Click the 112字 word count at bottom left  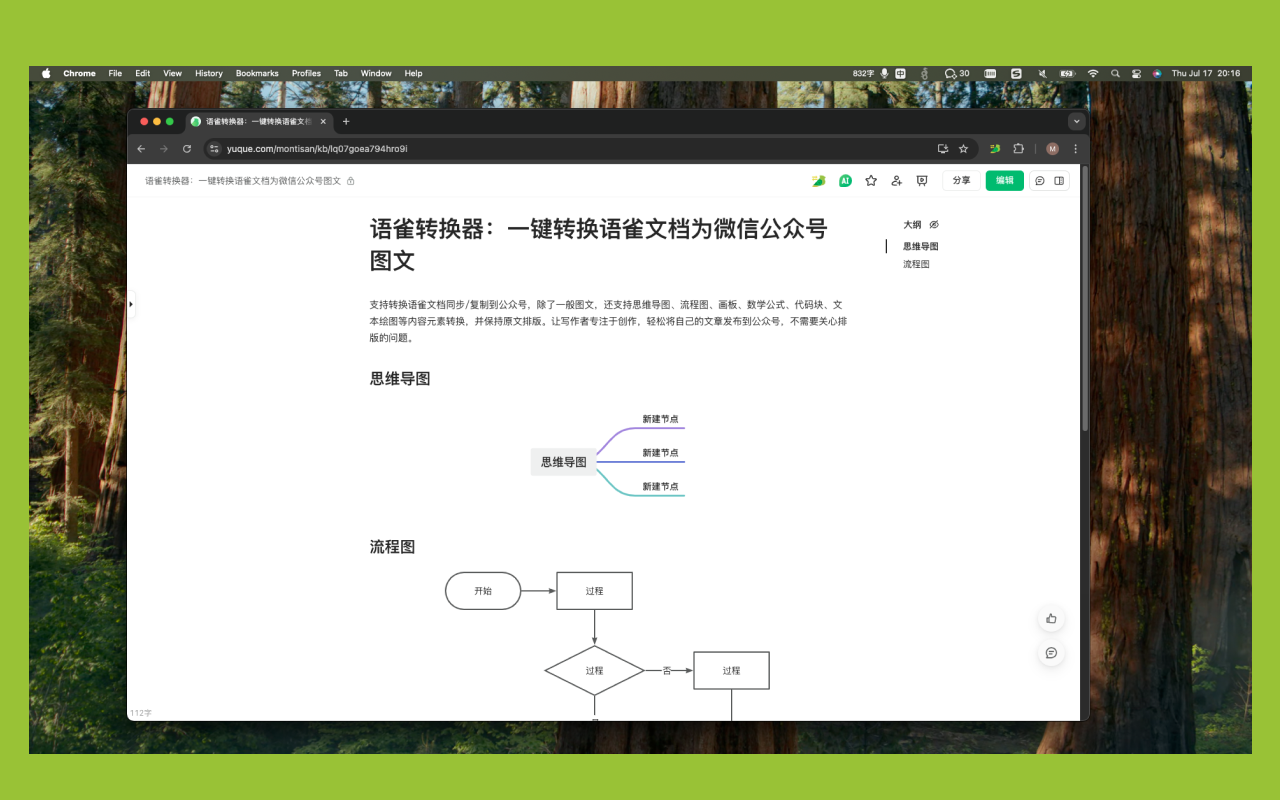click(x=140, y=713)
